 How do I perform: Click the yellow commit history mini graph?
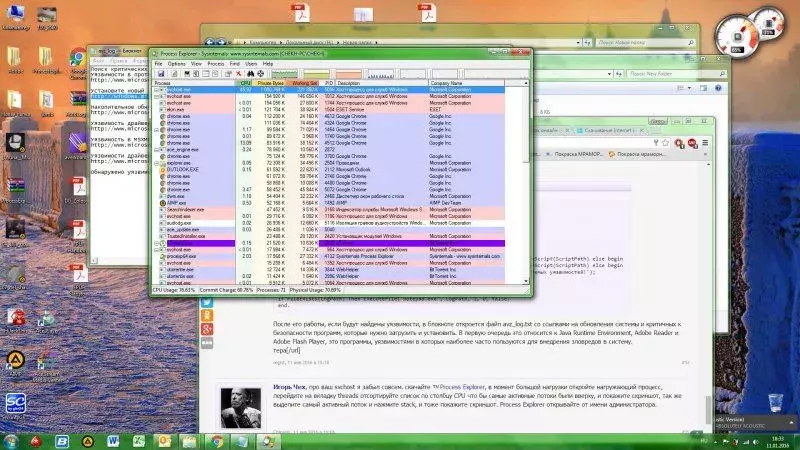pos(316,74)
